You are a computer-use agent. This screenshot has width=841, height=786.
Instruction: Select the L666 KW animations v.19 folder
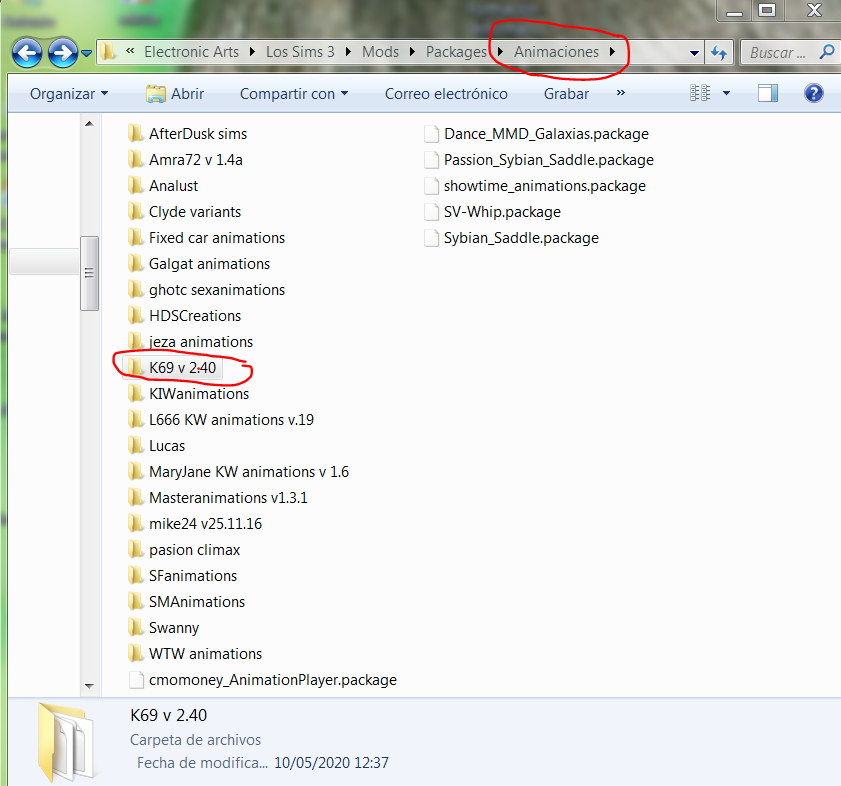(x=221, y=420)
